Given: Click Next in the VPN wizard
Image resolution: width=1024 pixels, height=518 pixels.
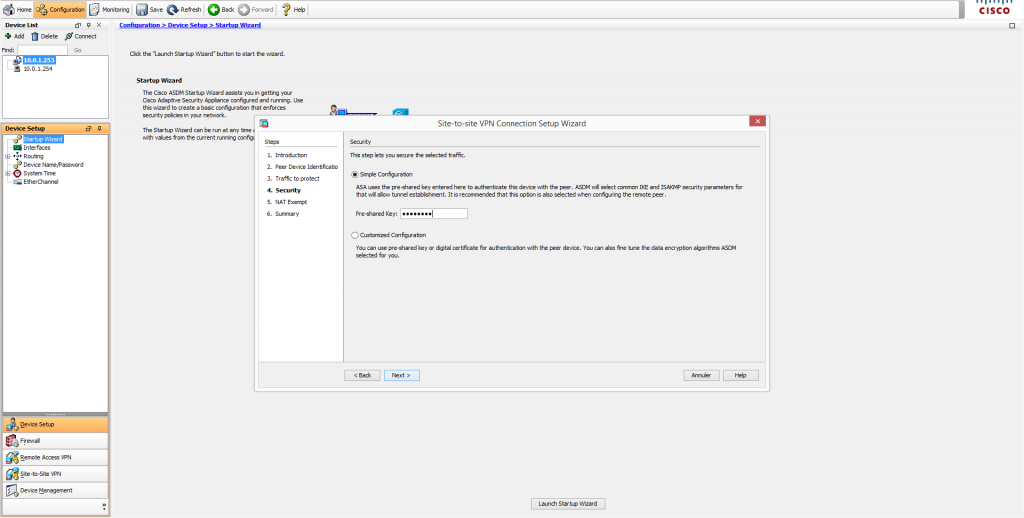Looking at the screenshot, I should click(402, 376).
